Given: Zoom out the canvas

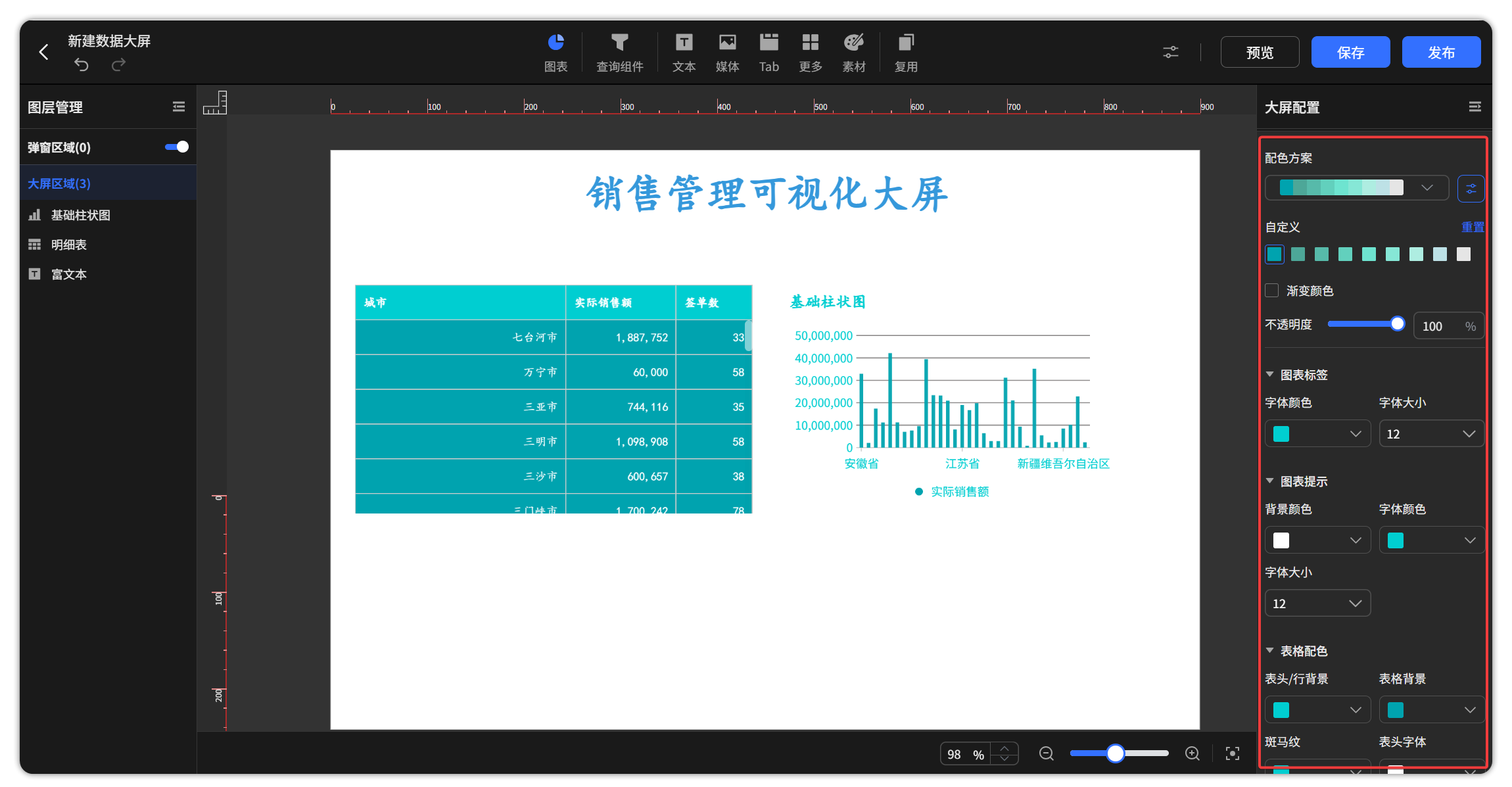Looking at the screenshot, I should pos(1047,753).
